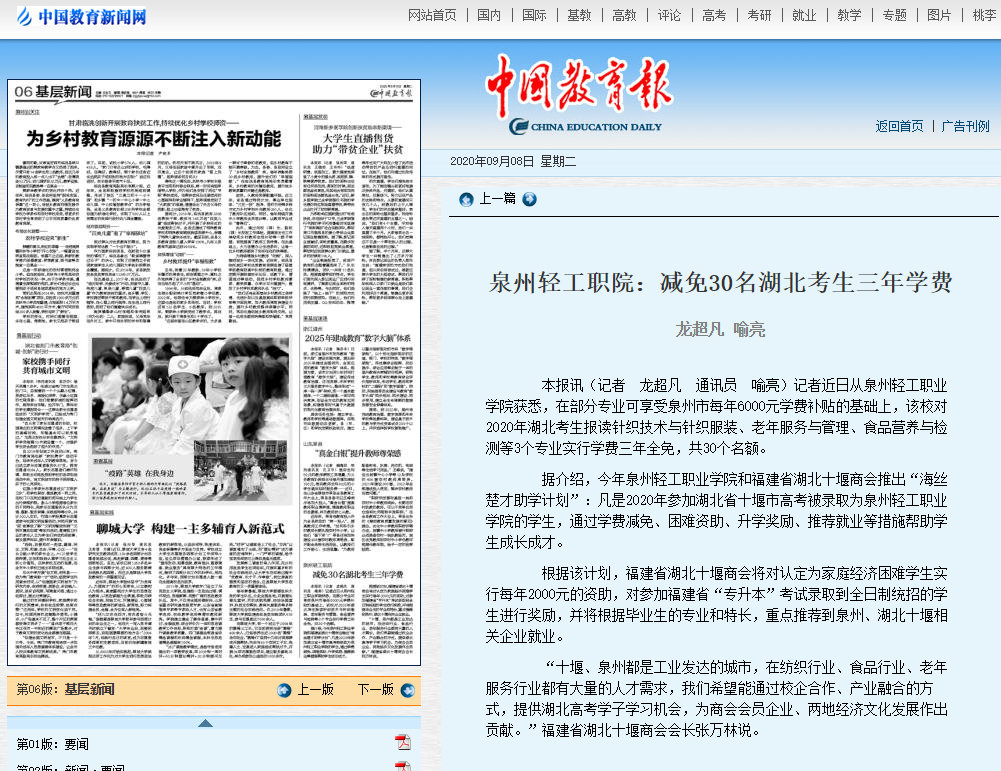Open the 基教 nav item
The width and height of the screenshot is (1001, 771).
pos(579,15)
